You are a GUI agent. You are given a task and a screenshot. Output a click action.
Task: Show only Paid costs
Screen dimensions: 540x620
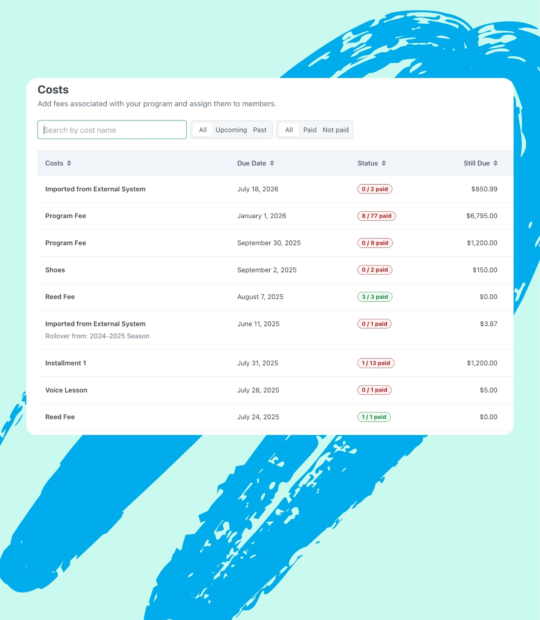pyautogui.click(x=310, y=130)
